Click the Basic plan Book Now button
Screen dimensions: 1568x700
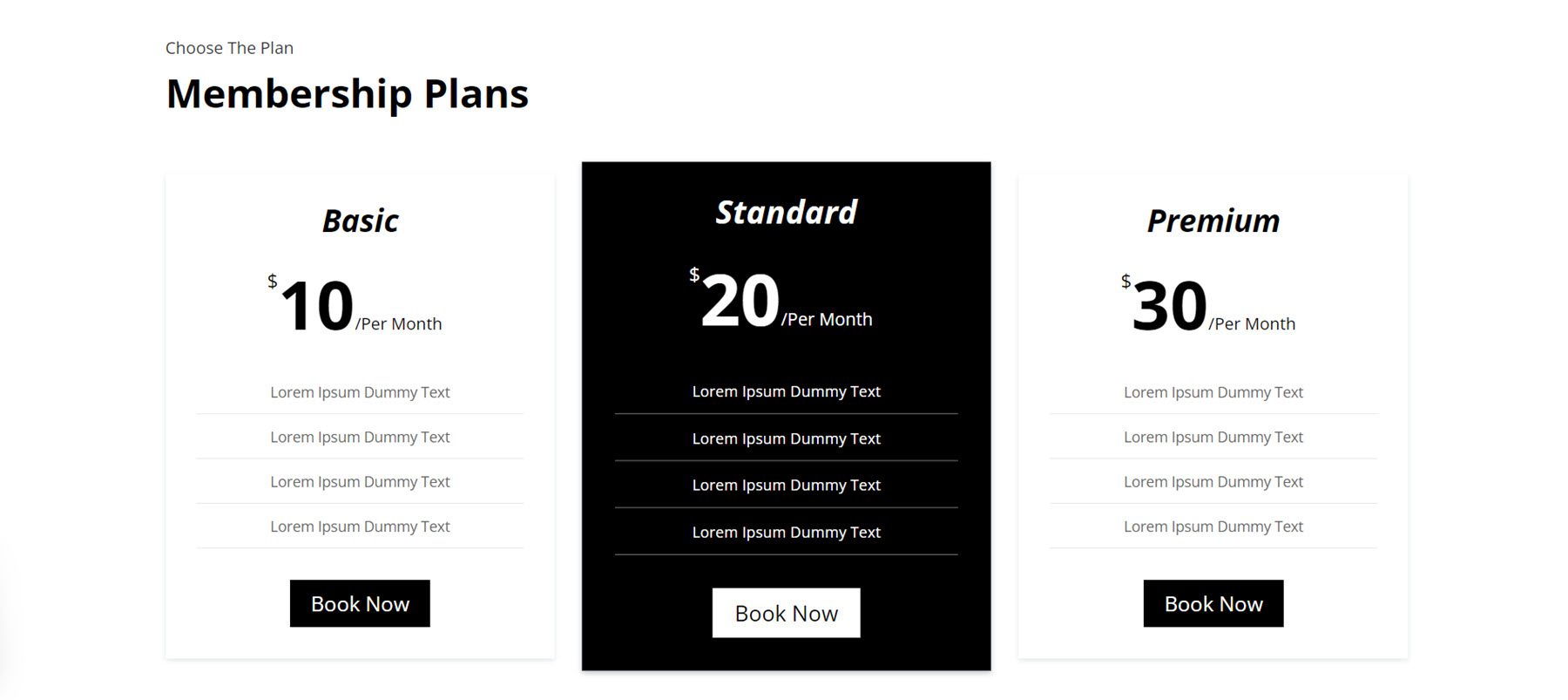pyautogui.click(x=359, y=603)
